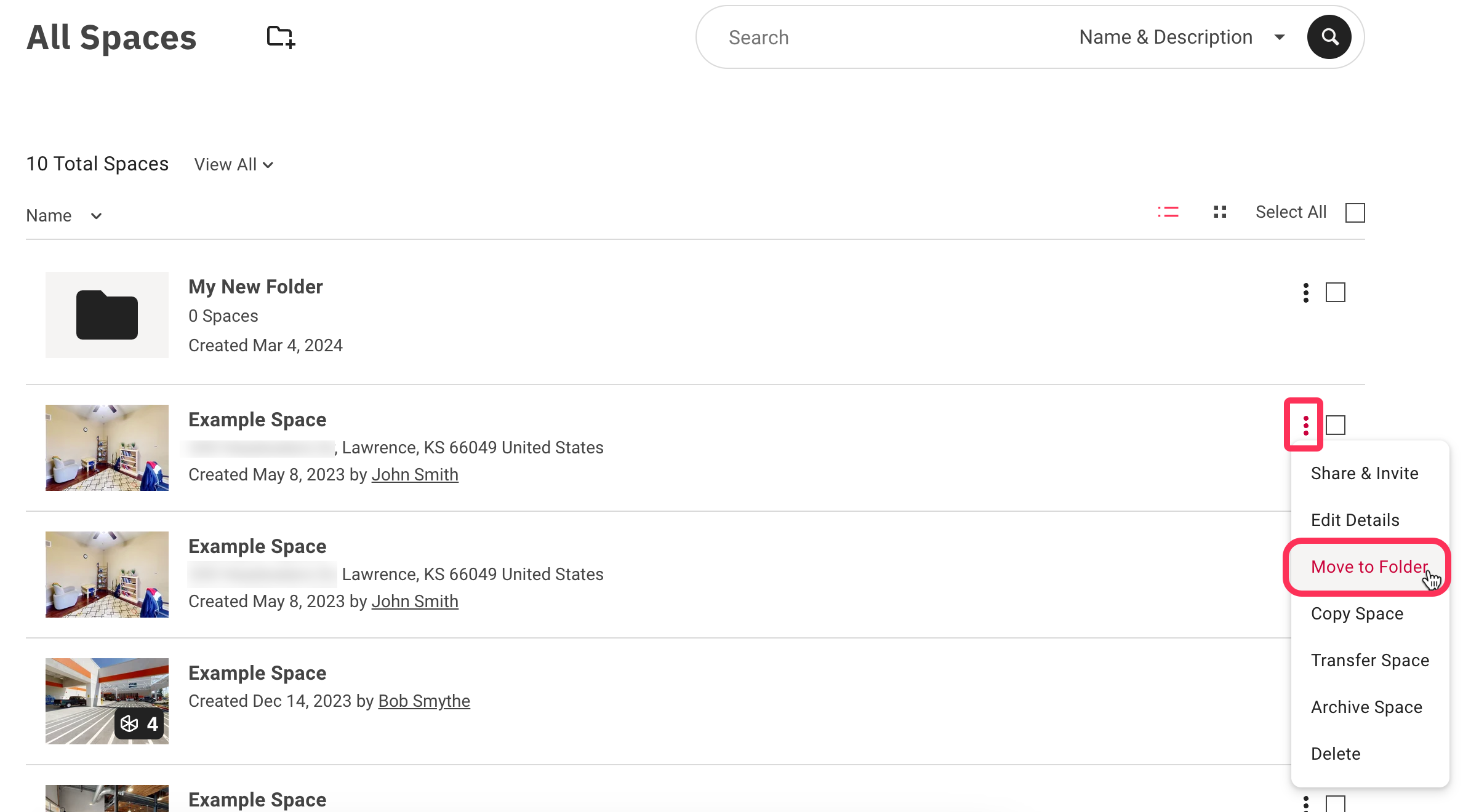1471x812 pixels.
Task: Switch to list view layout
Action: click(x=1168, y=212)
